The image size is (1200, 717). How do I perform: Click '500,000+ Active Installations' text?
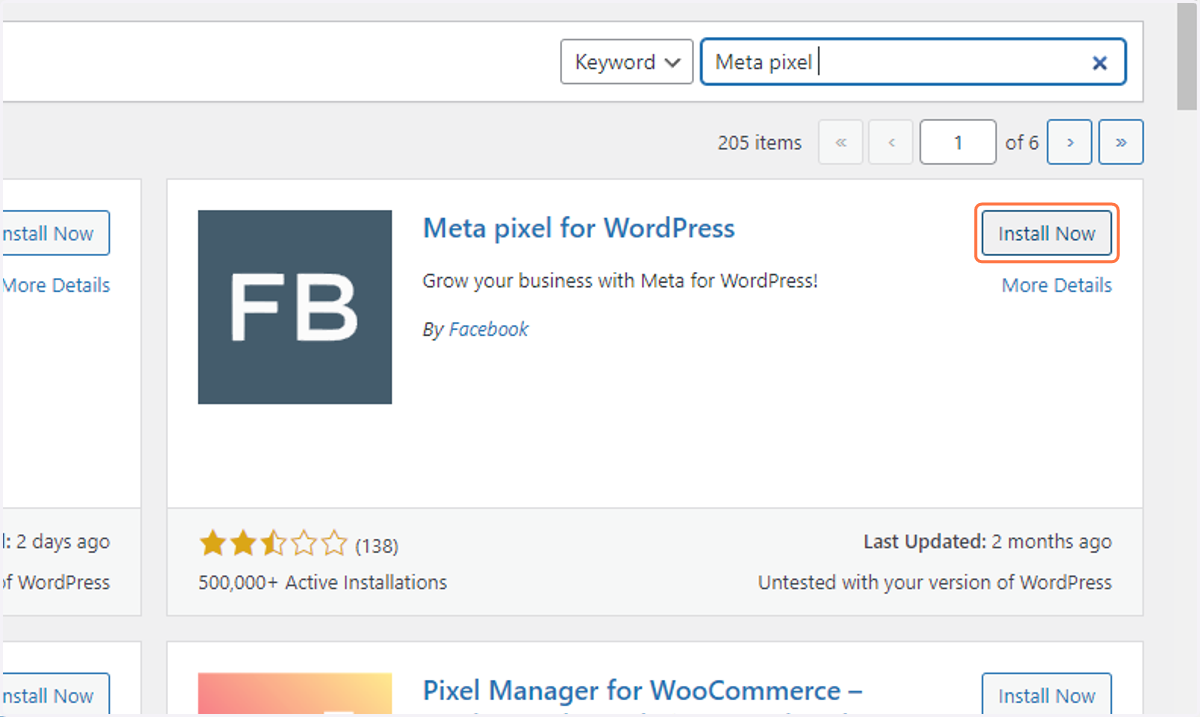[x=323, y=582]
